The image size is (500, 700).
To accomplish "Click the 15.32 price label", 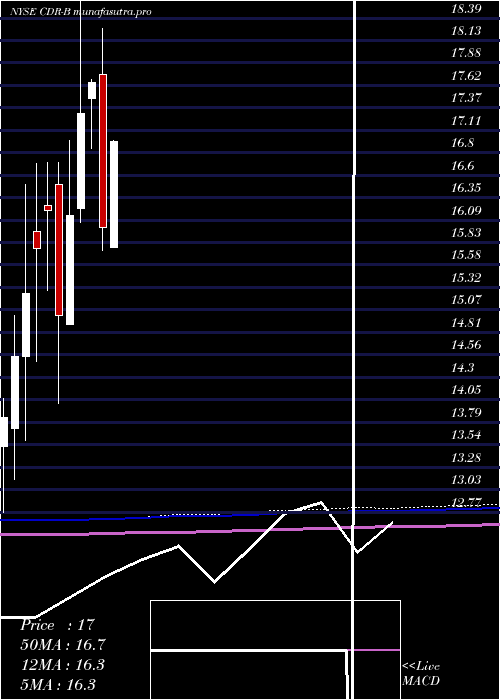I will tap(466, 277).
